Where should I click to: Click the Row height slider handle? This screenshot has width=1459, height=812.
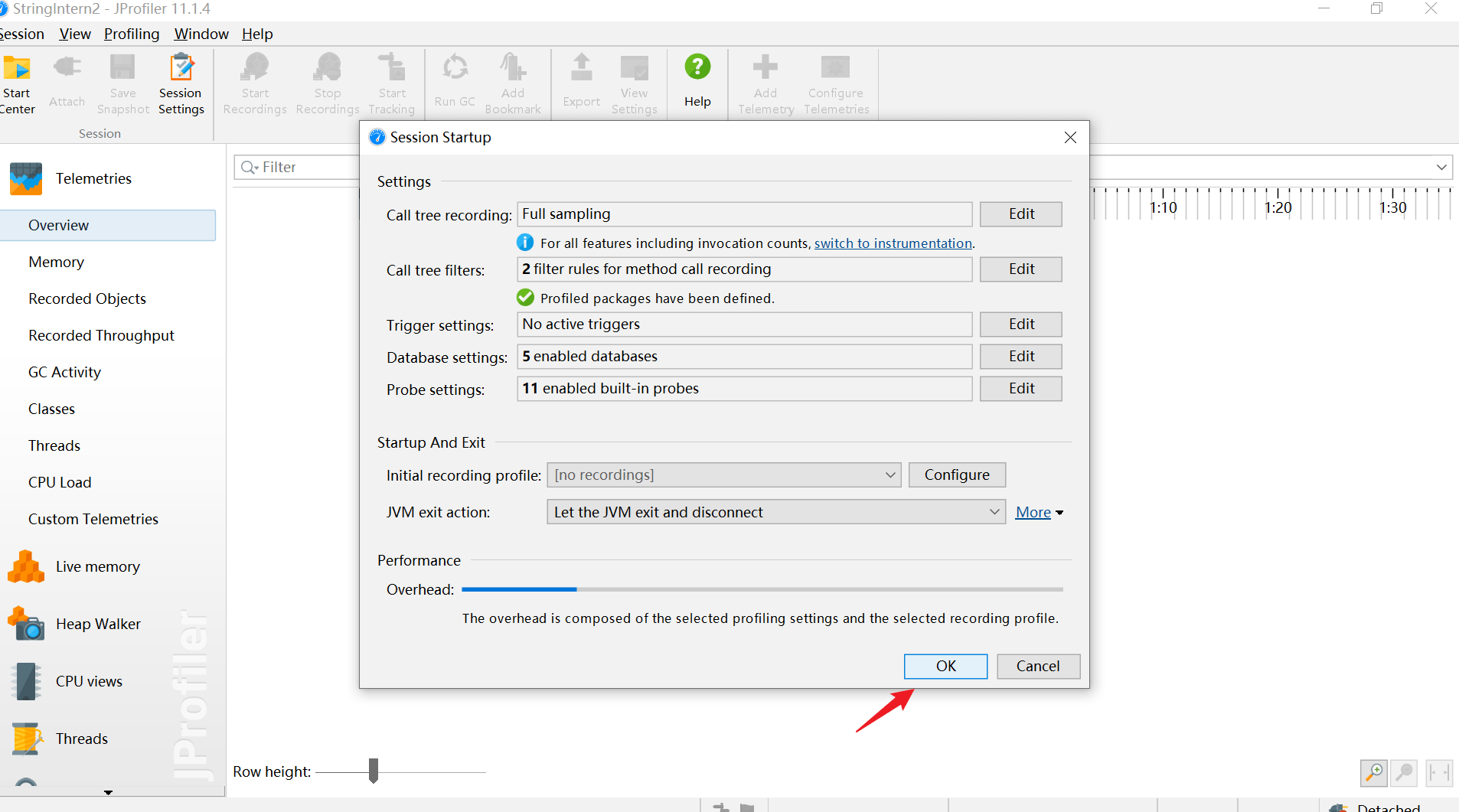point(374,771)
